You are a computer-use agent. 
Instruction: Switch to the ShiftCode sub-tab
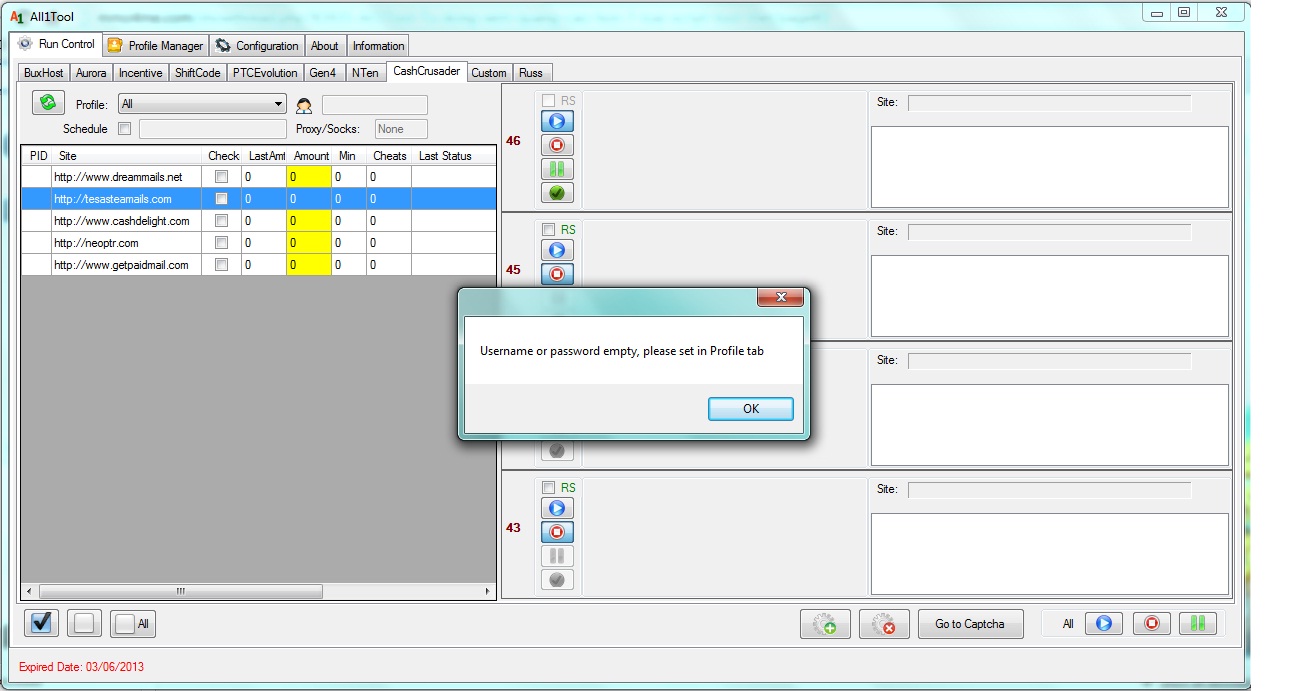(198, 73)
